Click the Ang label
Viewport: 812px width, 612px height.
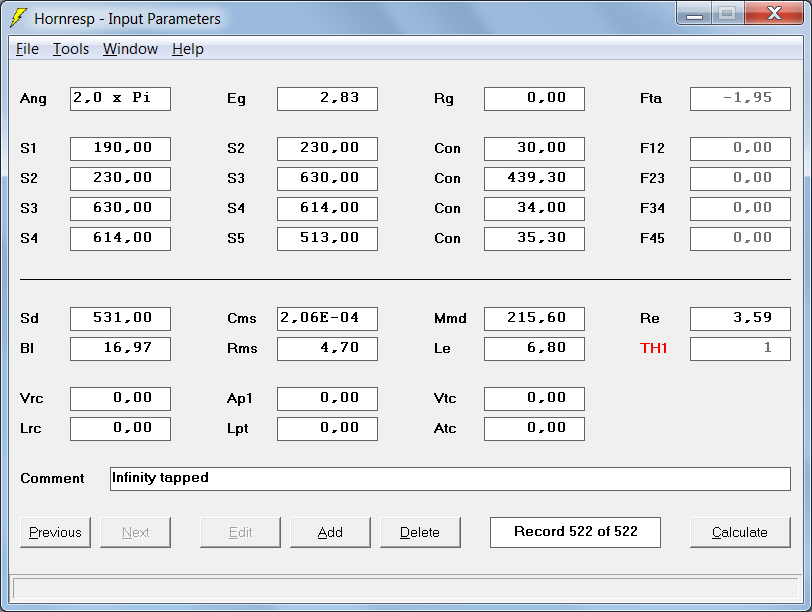tap(33, 99)
